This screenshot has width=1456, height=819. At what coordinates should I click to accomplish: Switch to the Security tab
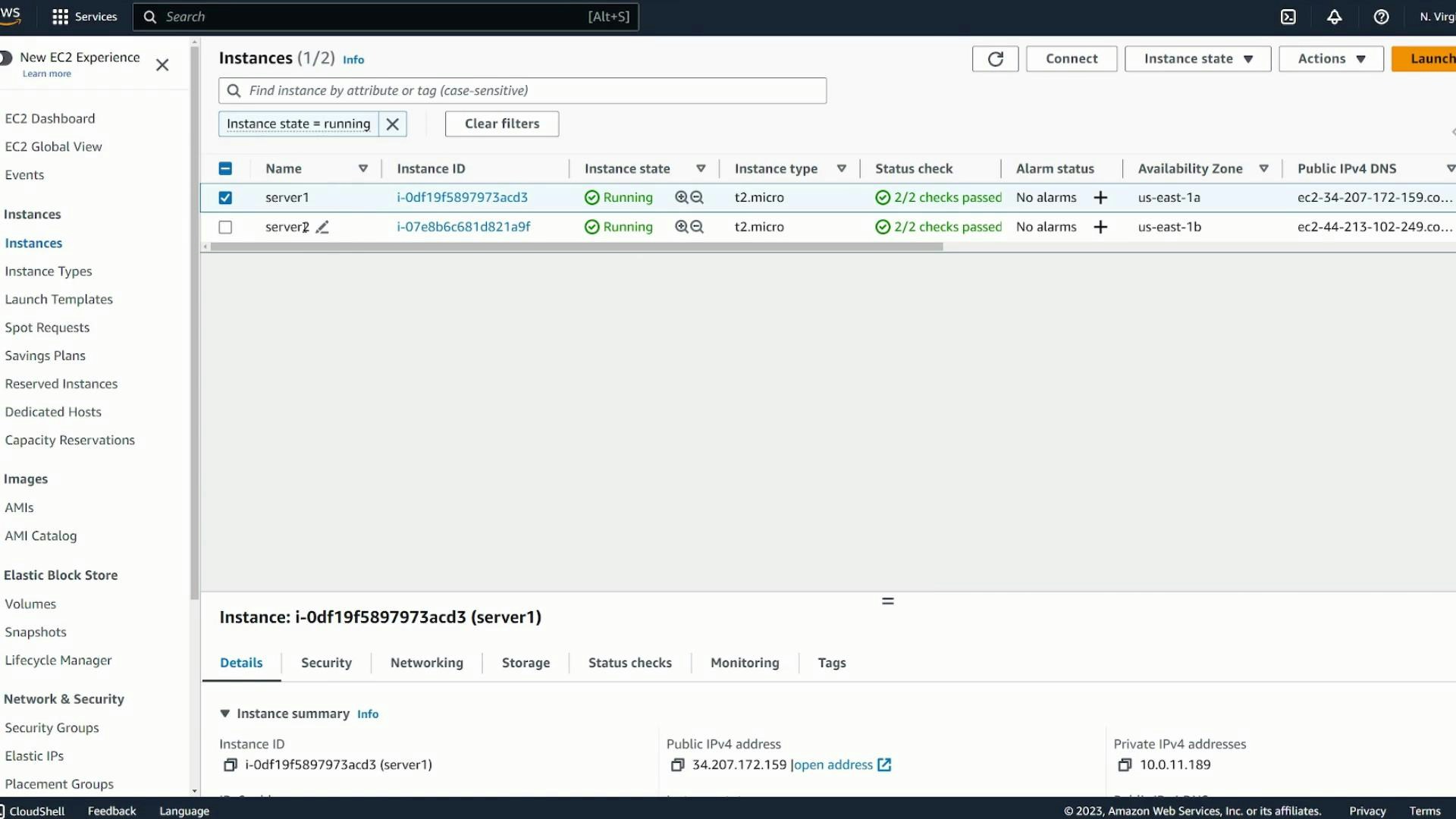[325, 662]
